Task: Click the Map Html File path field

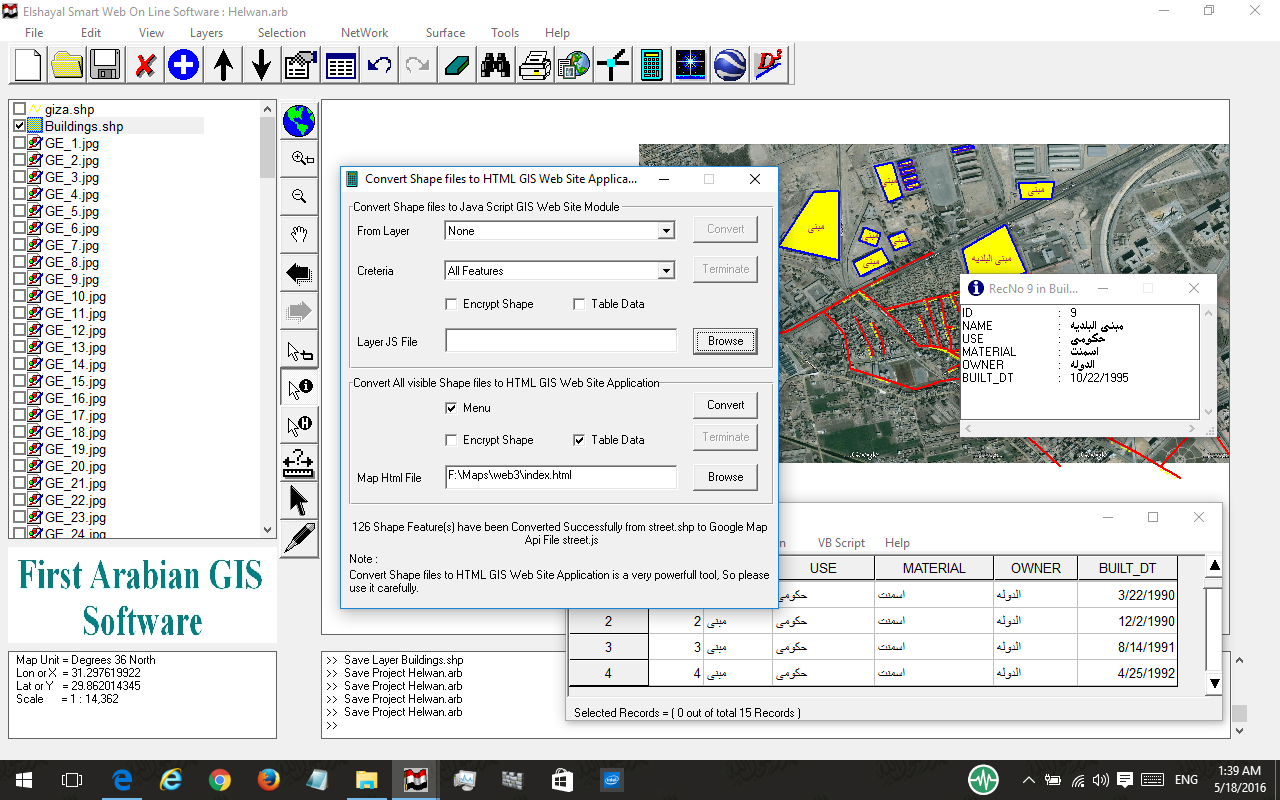Action: click(x=561, y=476)
